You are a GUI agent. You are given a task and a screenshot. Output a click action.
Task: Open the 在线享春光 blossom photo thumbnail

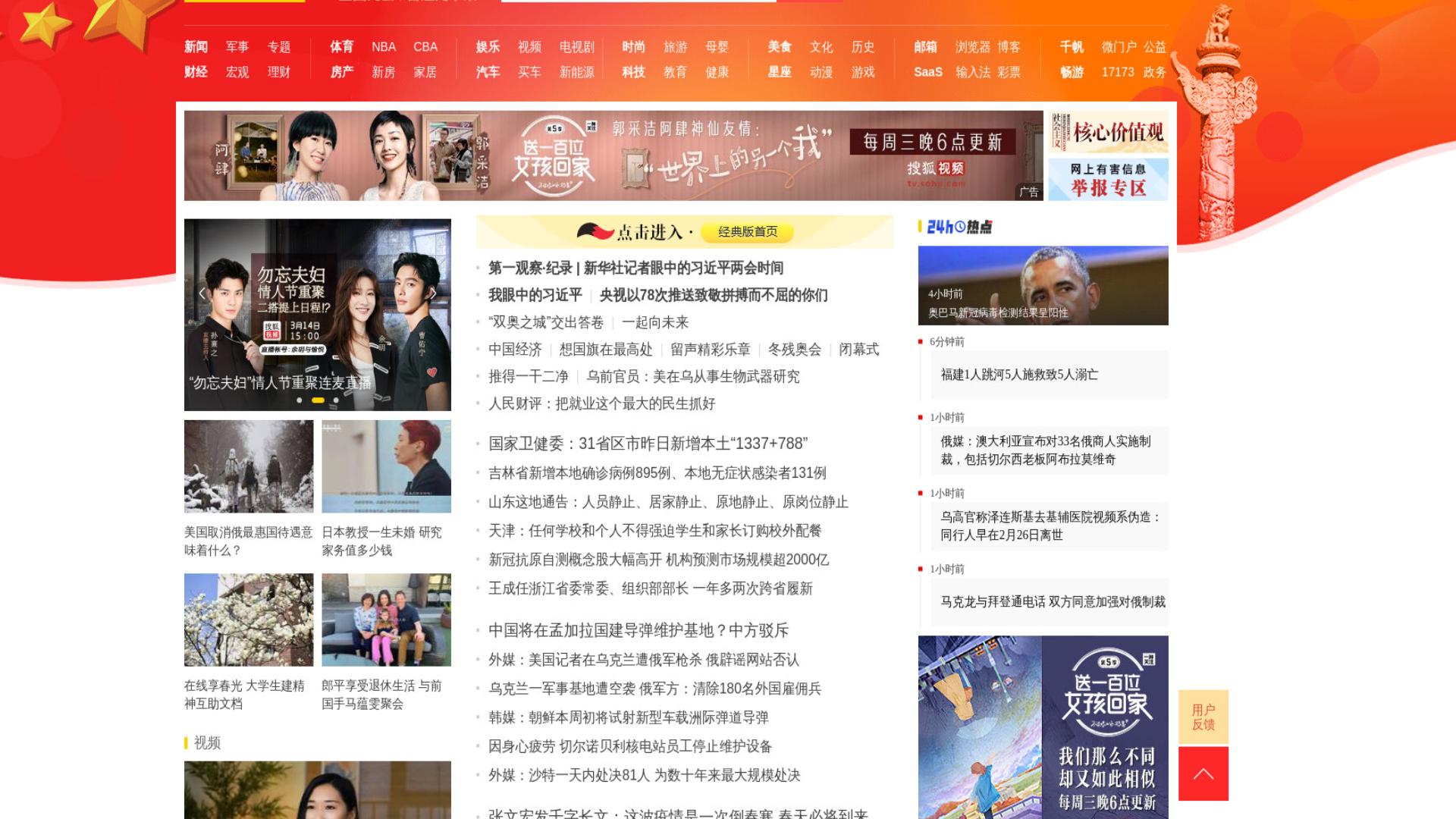(x=249, y=620)
